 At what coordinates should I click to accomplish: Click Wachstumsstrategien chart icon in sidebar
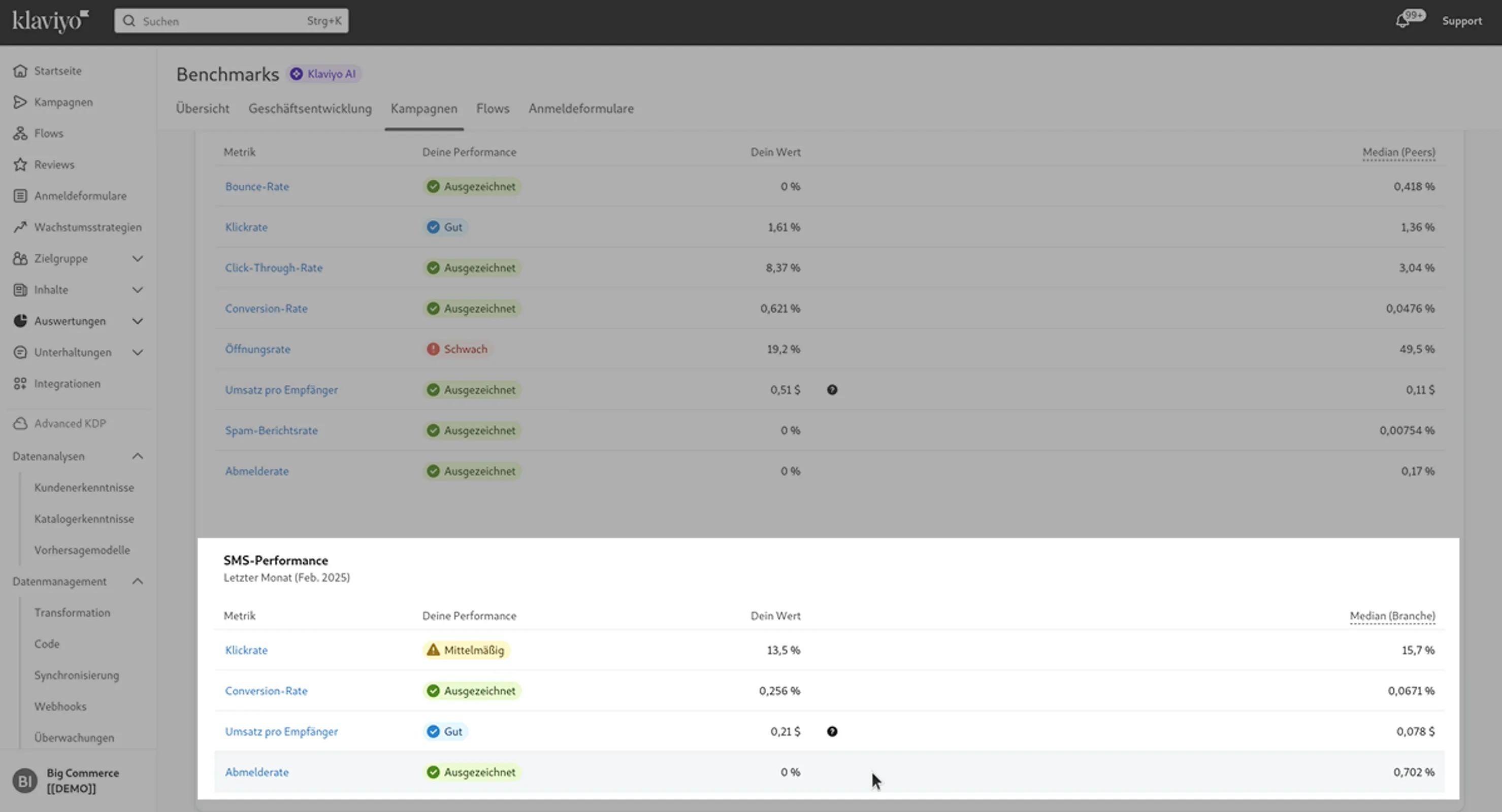pyautogui.click(x=20, y=227)
